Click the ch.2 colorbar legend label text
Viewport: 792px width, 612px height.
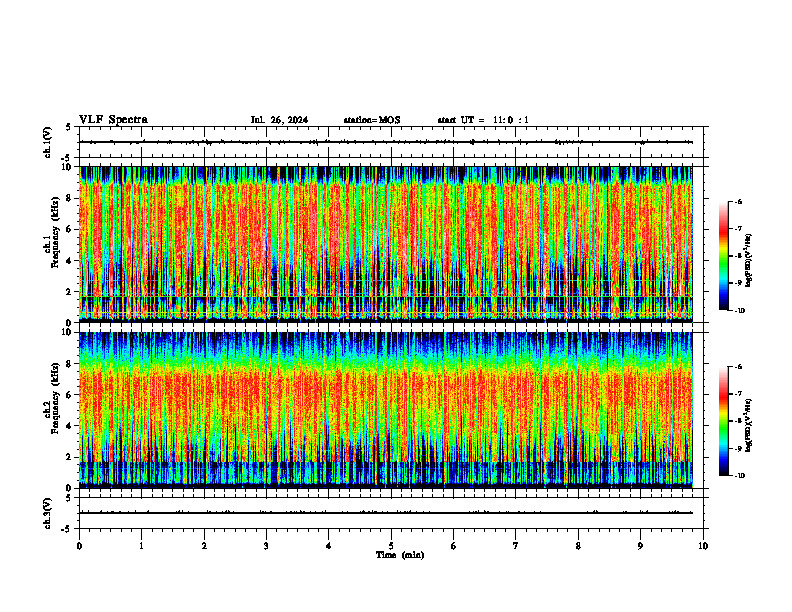pyautogui.click(x=749, y=425)
